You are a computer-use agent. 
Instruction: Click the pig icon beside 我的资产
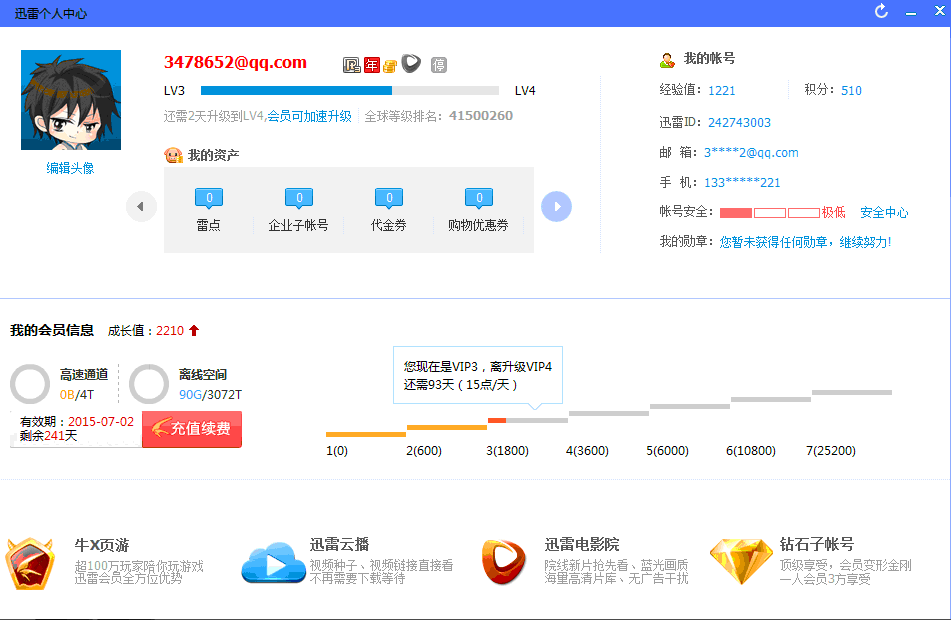coord(173,155)
